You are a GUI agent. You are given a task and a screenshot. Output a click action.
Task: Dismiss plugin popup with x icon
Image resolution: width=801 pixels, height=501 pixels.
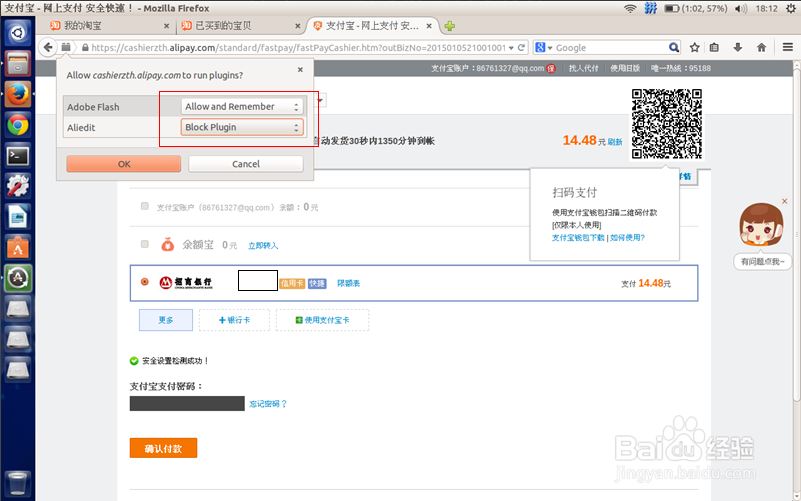[300, 69]
